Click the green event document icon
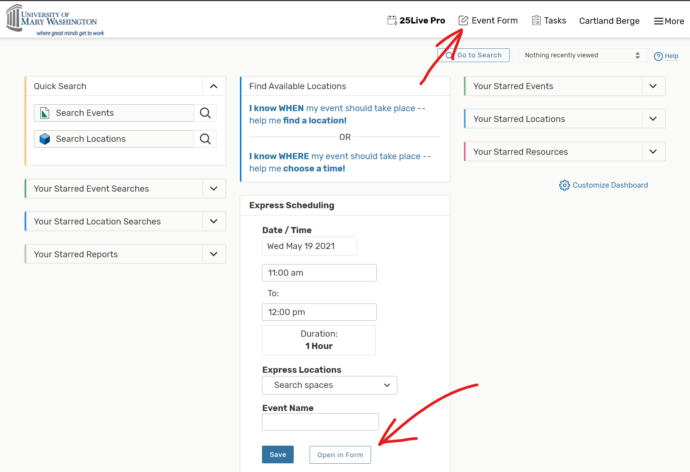This screenshot has width=690, height=472. 44,113
